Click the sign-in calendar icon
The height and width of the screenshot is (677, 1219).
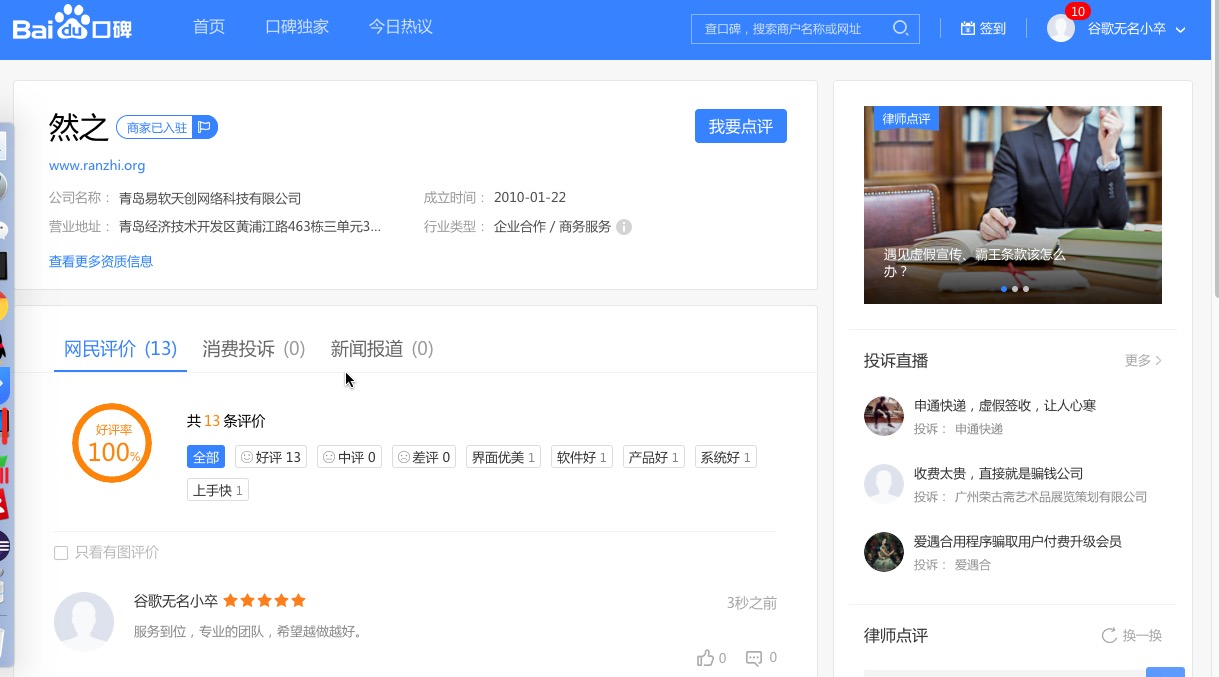pos(967,29)
